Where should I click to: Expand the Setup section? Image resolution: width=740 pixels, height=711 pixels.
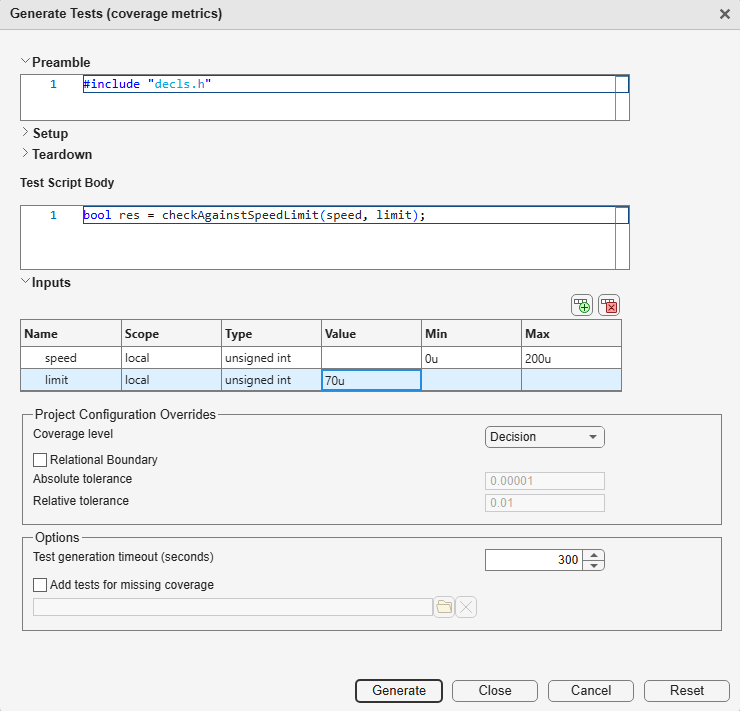pos(25,133)
